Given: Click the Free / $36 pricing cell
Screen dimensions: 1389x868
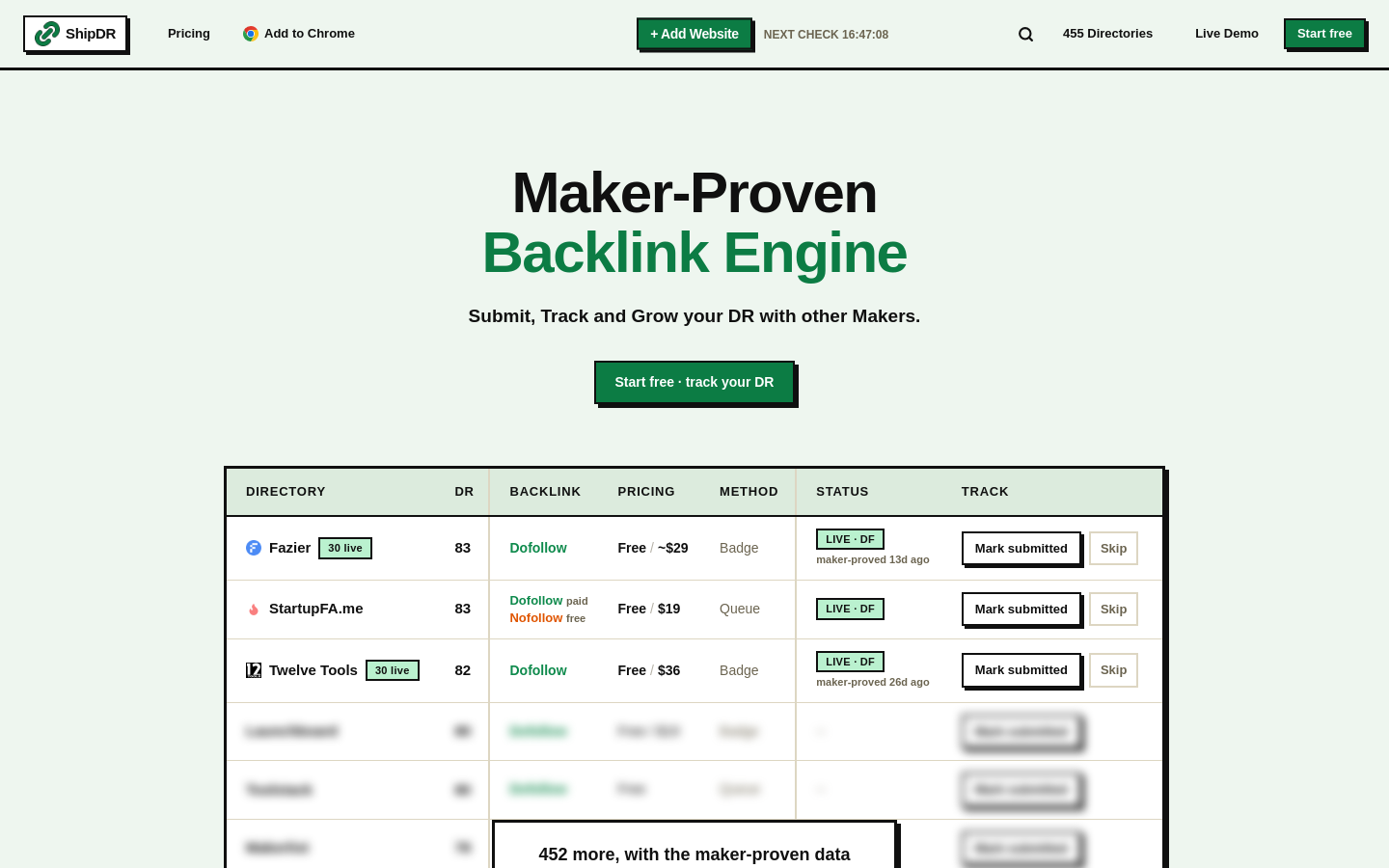Looking at the screenshot, I should [x=649, y=670].
